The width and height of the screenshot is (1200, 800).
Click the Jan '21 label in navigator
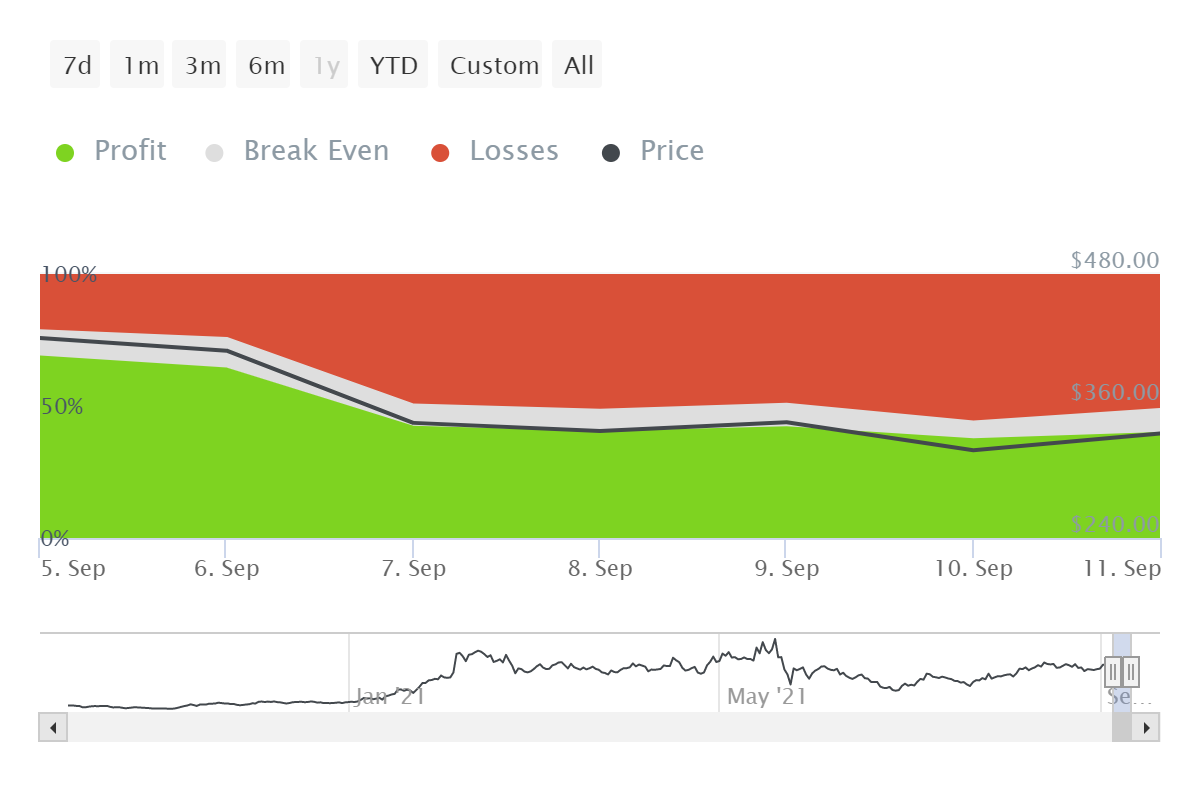(x=390, y=696)
